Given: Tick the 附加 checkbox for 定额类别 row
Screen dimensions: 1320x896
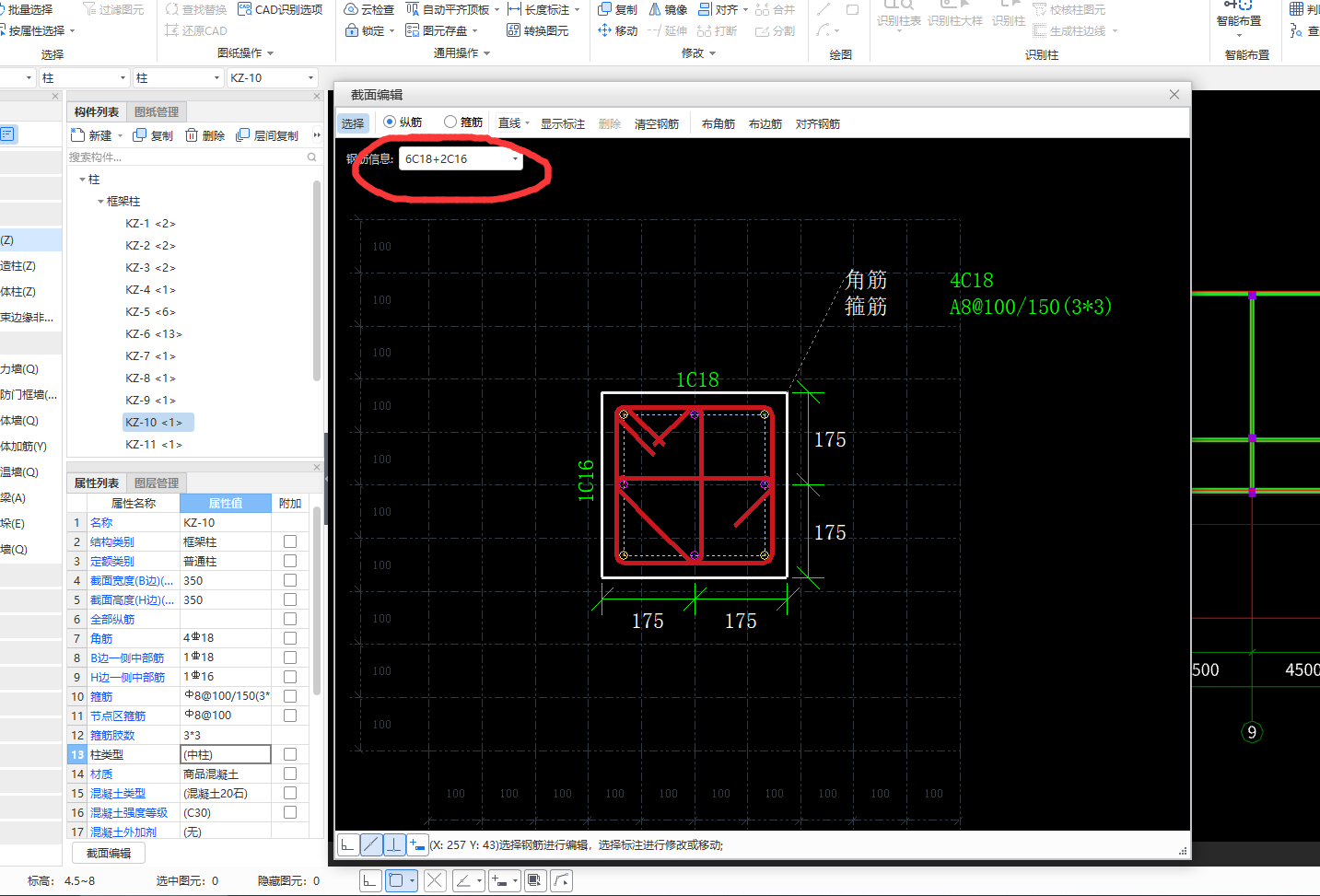Looking at the screenshot, I should coord(290,561).
